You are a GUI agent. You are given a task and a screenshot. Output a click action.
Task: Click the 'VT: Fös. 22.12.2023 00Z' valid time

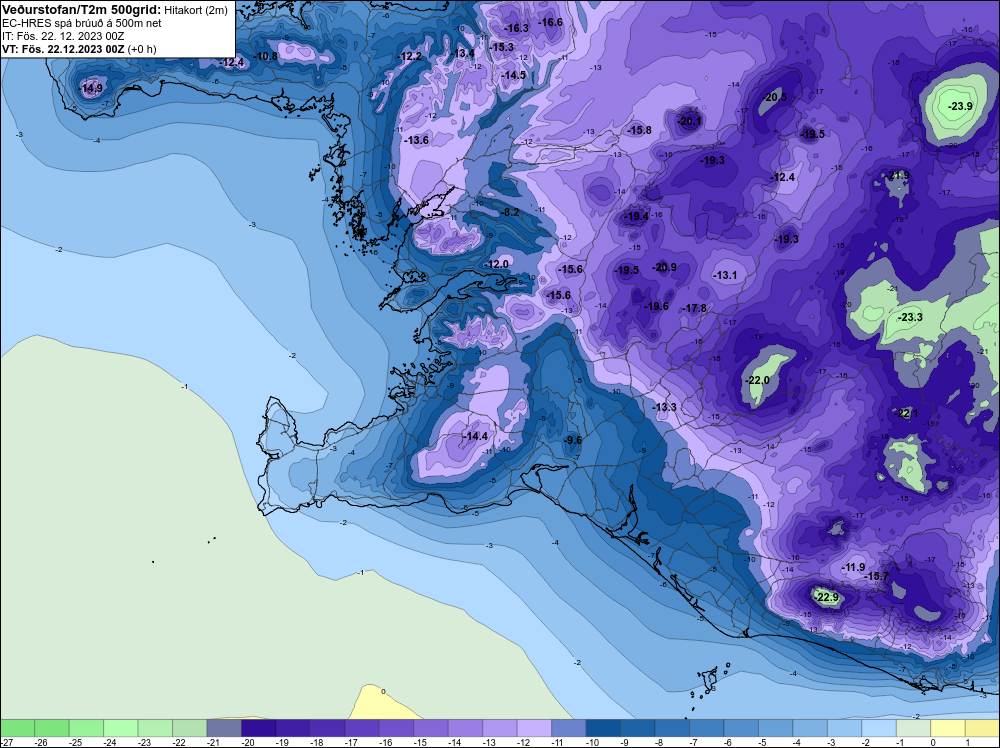click(x=63, y=49)
